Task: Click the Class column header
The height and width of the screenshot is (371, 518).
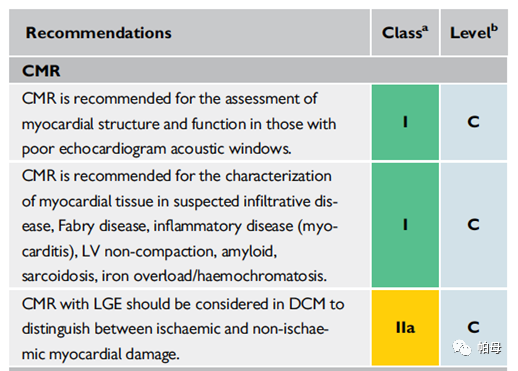Action: click(x=405, y=32)
